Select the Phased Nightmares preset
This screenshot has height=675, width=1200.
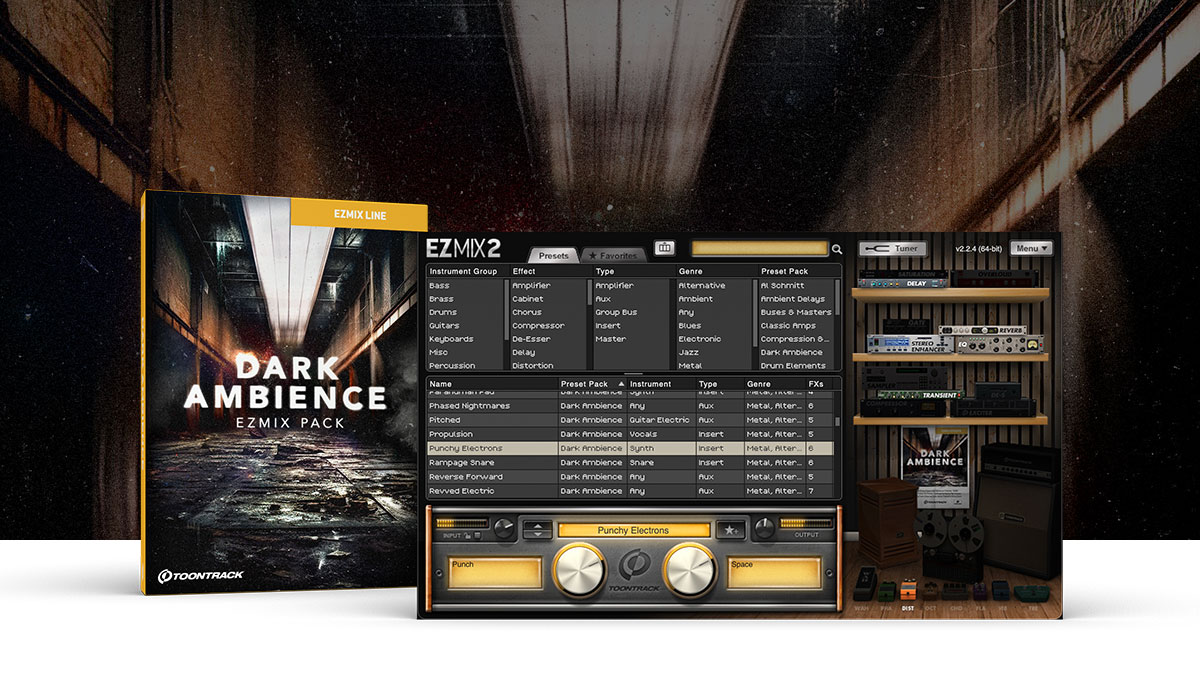tap(631, 406)
